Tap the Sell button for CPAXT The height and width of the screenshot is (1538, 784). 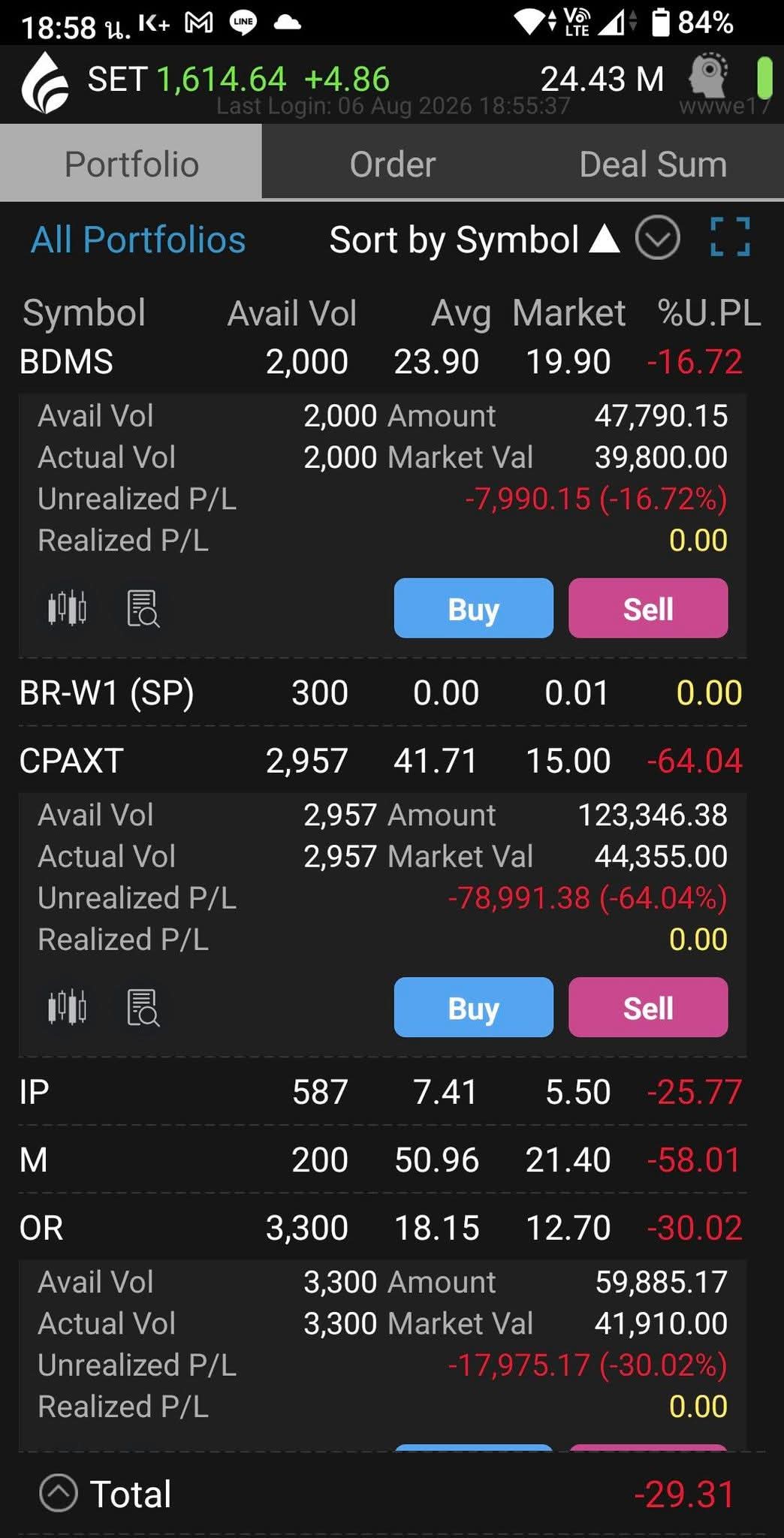click(x=648, y=1007)
